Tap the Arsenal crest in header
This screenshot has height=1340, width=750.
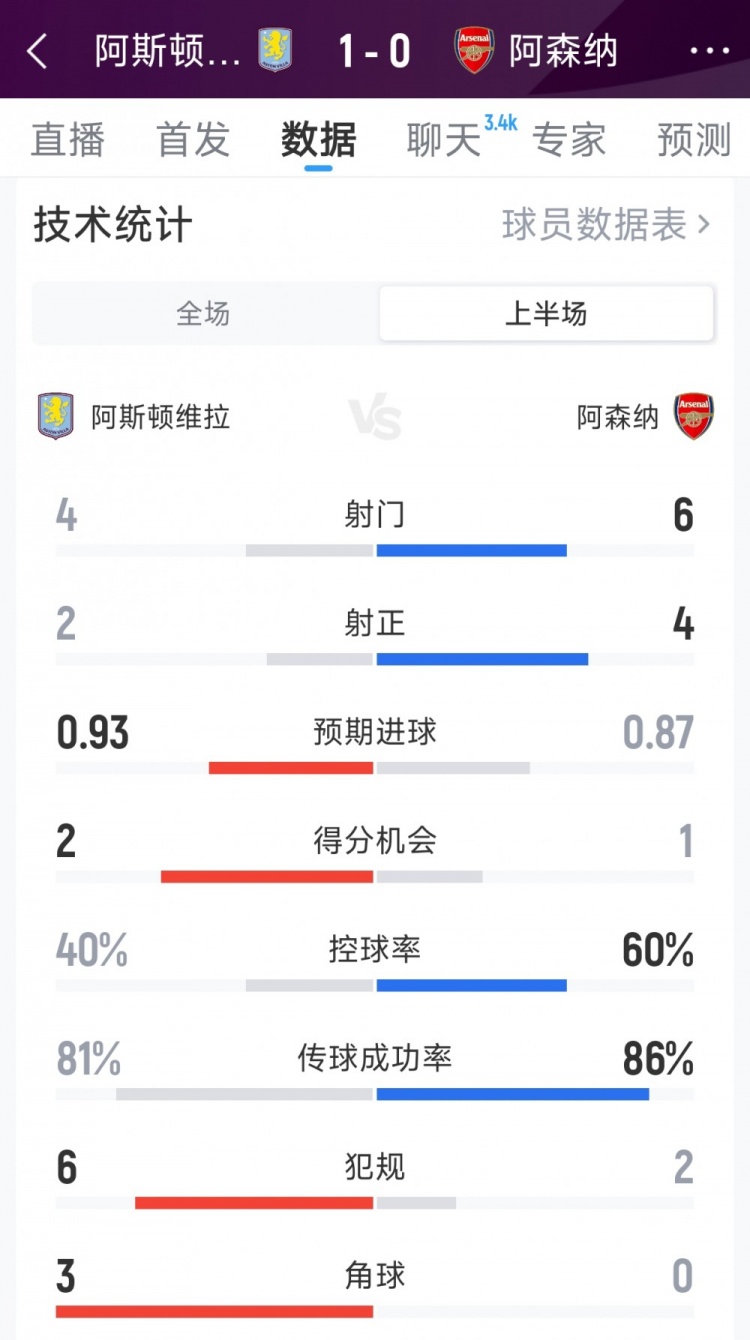pyautogui.click(x=474, y=50)
